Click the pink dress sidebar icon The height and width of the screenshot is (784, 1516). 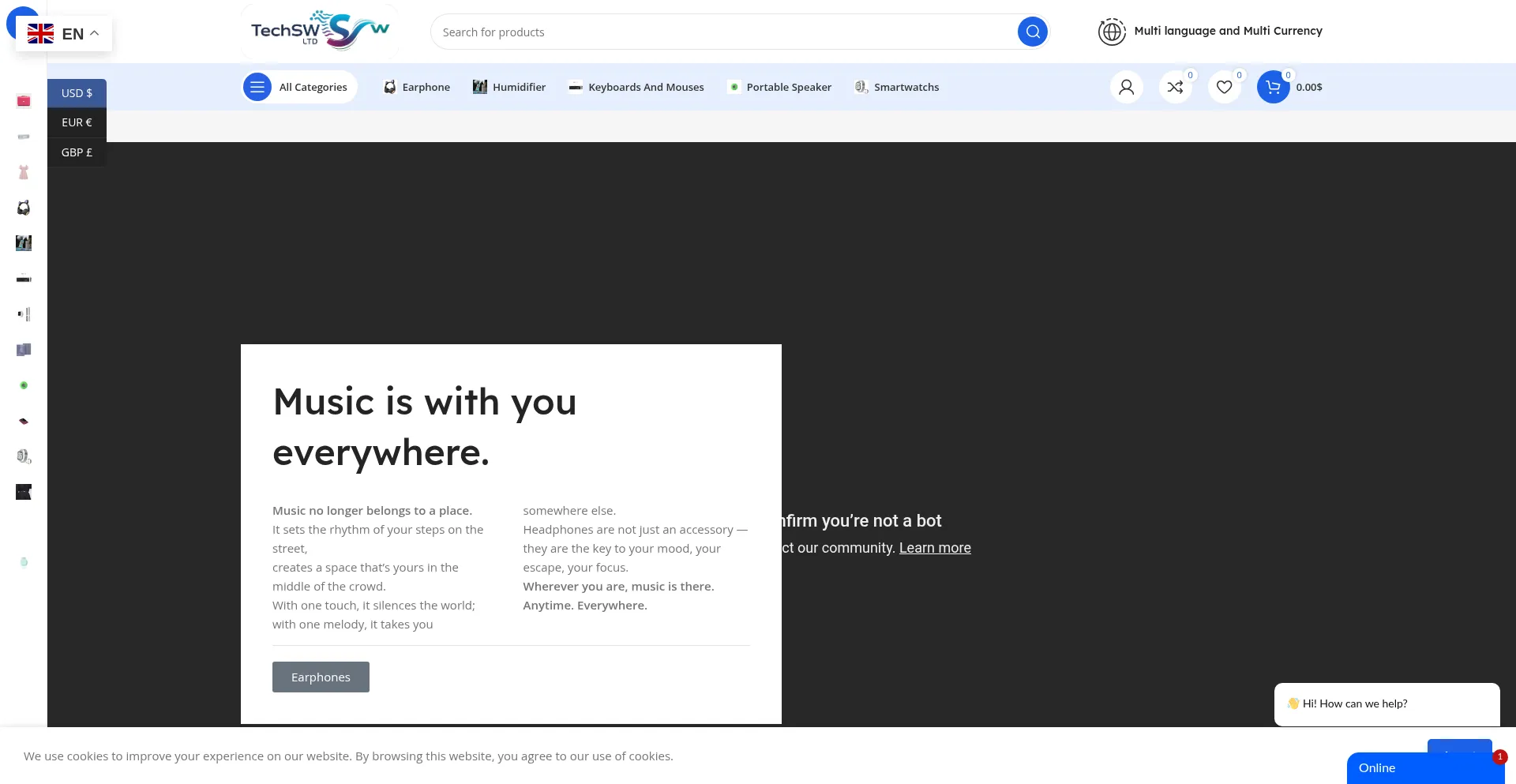(24, 172)
